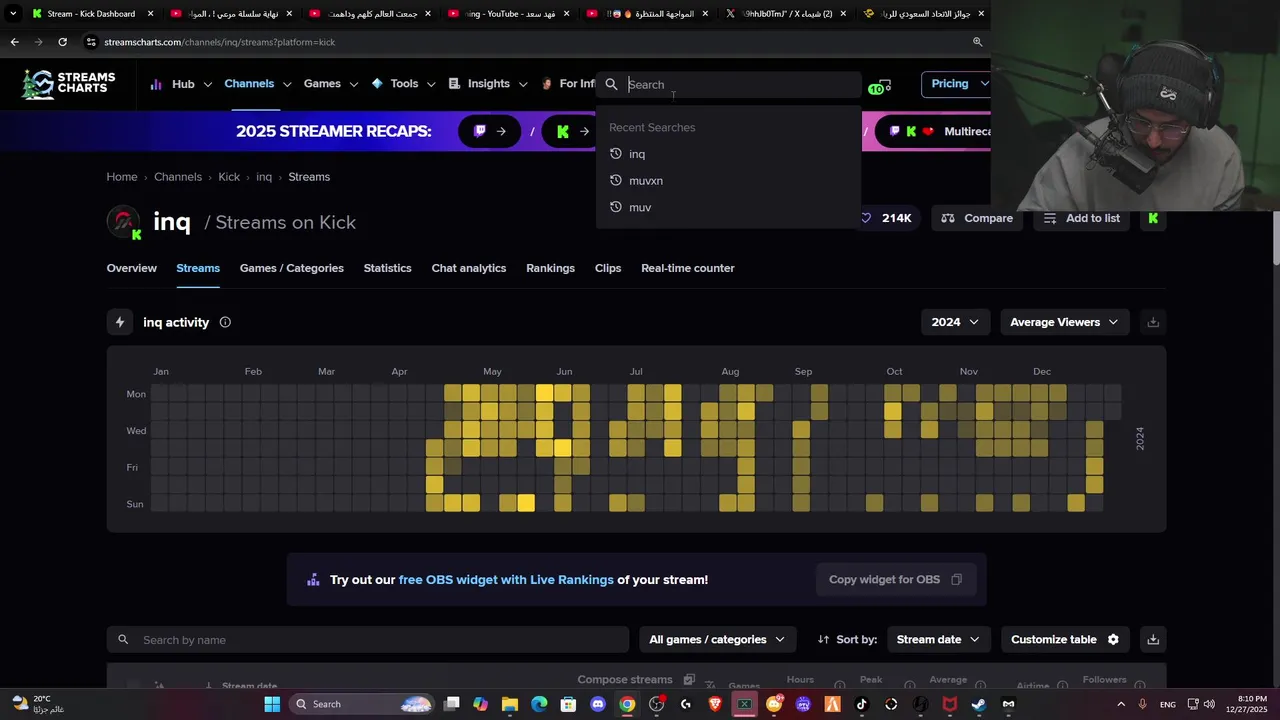Screen dimensions: 1280x720
Task: Open the Rankings tab
Action: point(550,268)
